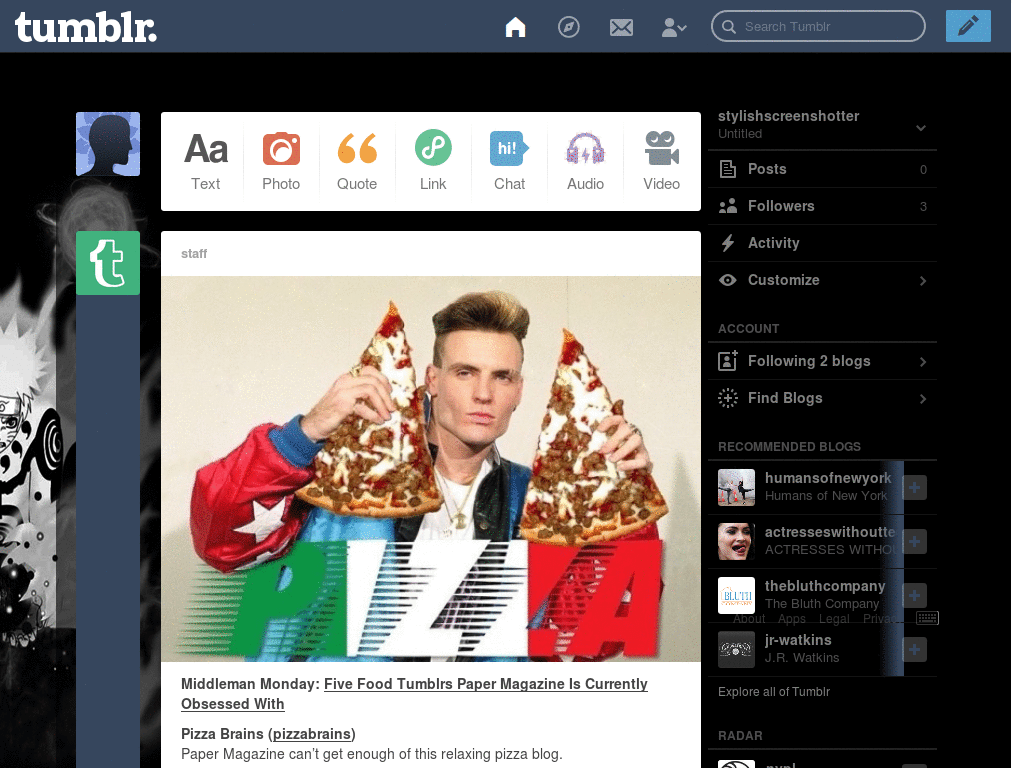
Task: Click the green staff Tumblr avatar
Action: (108, 263)
